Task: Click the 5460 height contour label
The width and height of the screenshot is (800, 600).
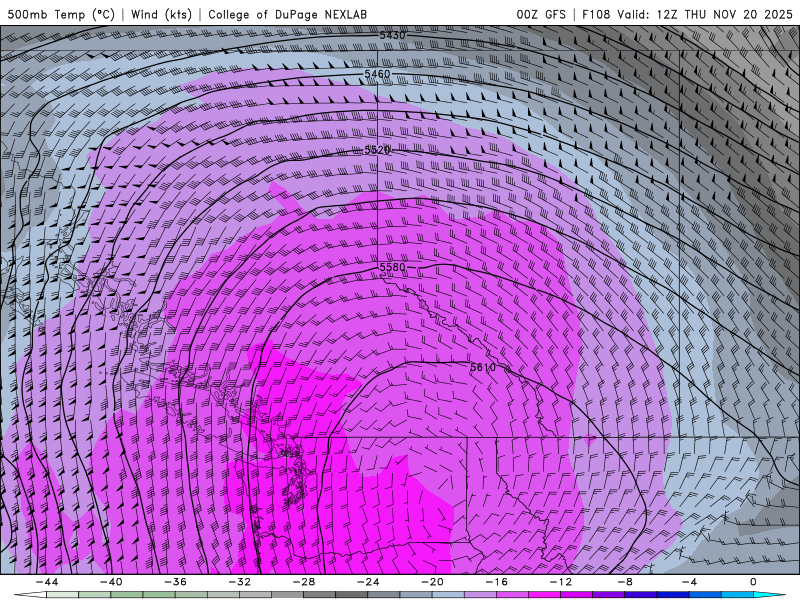Action: (x=377, y=74)
